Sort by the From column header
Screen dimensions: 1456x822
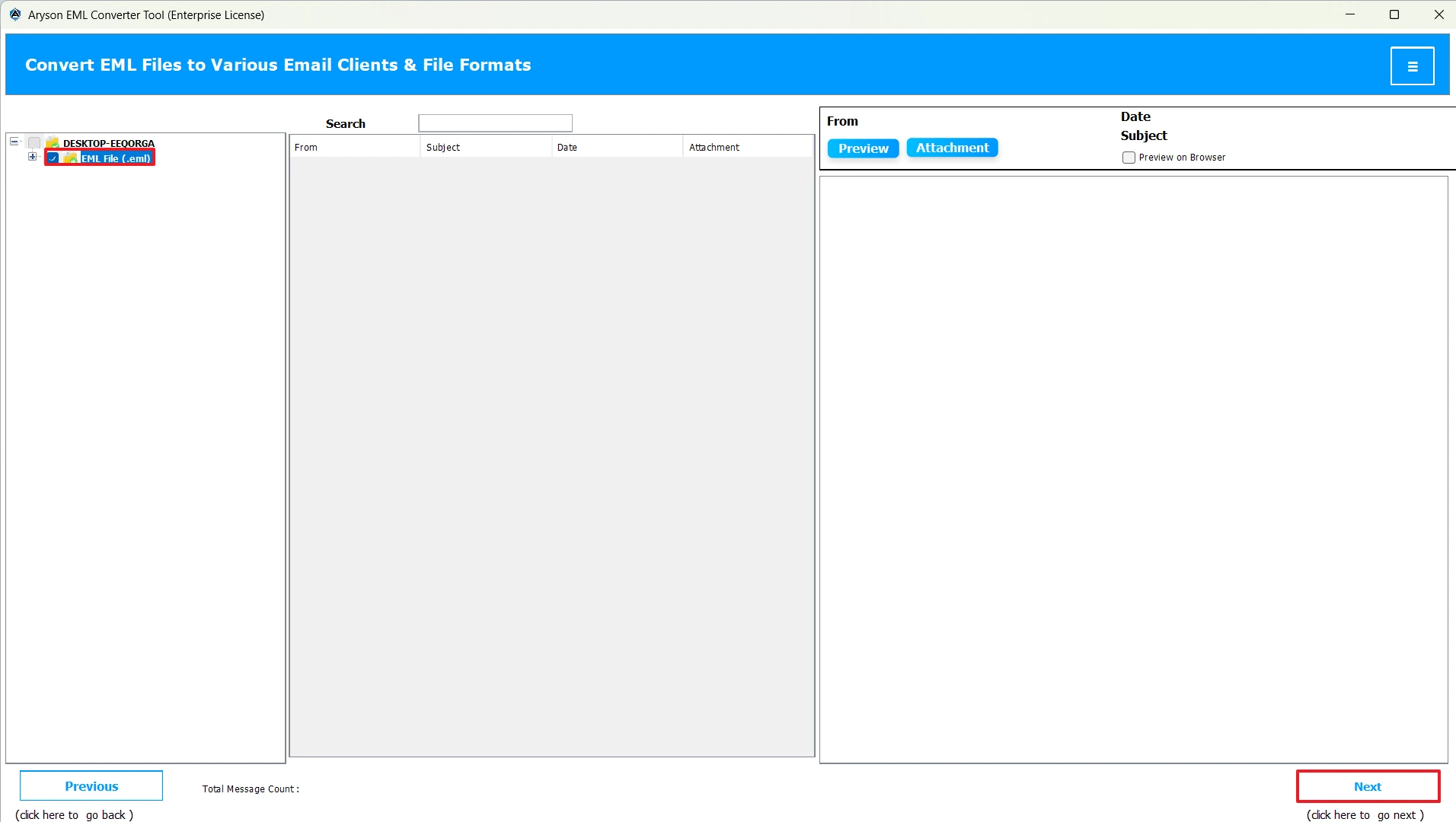pyautogui.click(x=355, y=147)
